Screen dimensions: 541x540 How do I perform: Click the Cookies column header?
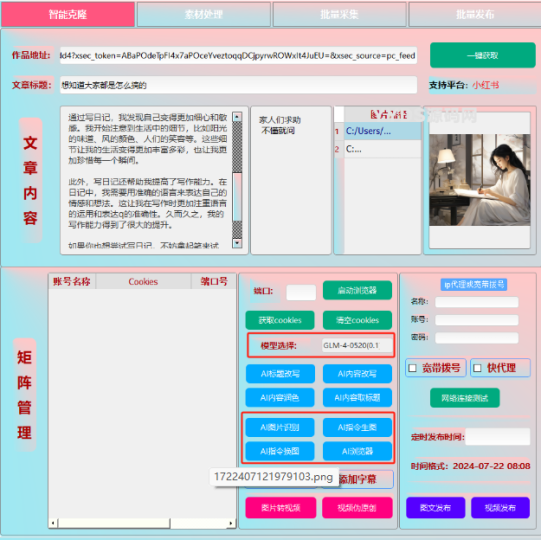click(x=143, y=282)
